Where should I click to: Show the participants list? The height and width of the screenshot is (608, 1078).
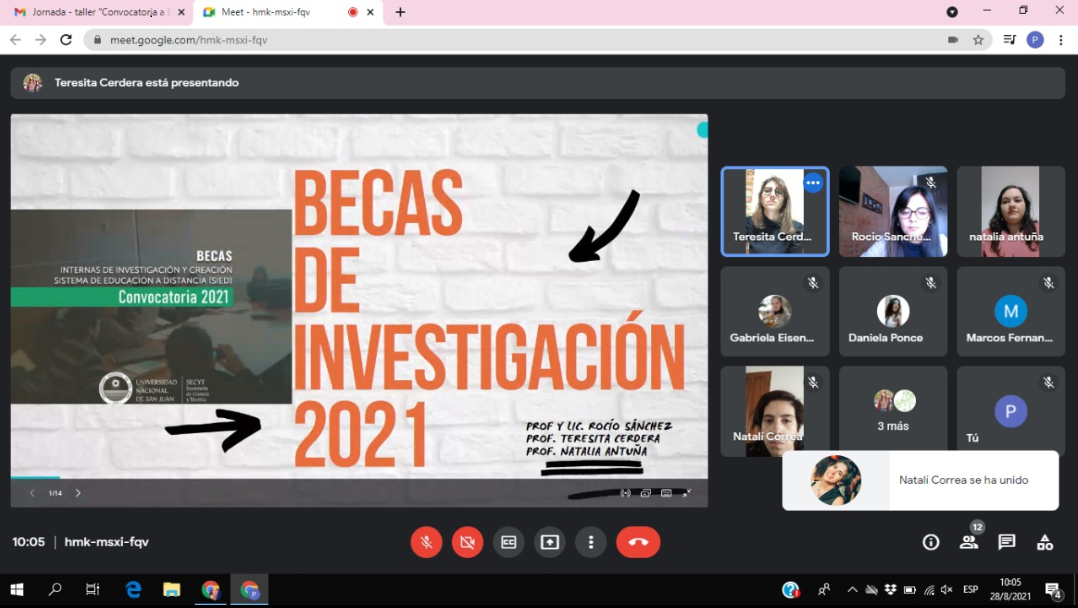pos(968,542)
